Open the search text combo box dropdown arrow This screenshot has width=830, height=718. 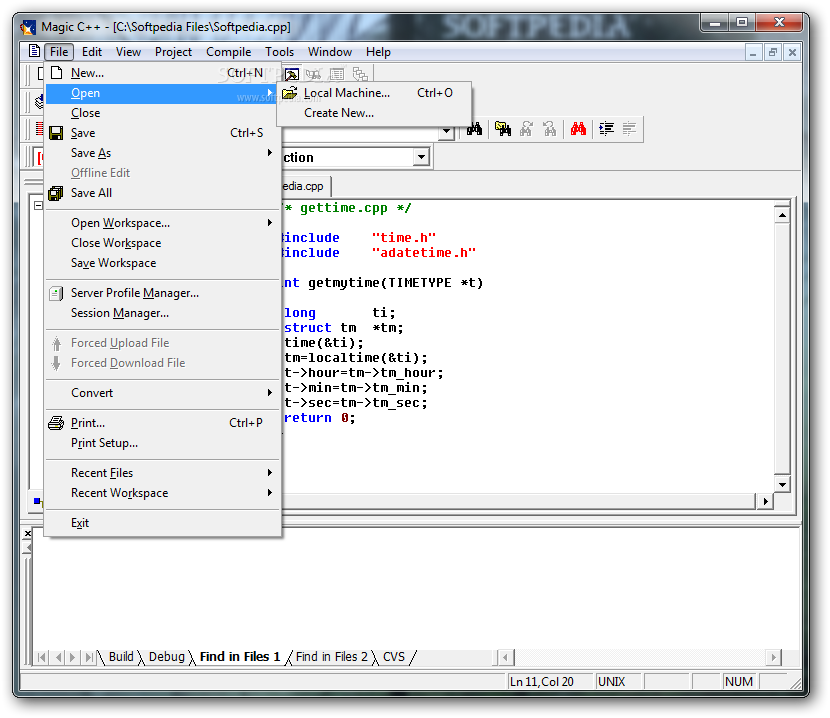coord(446,130)
